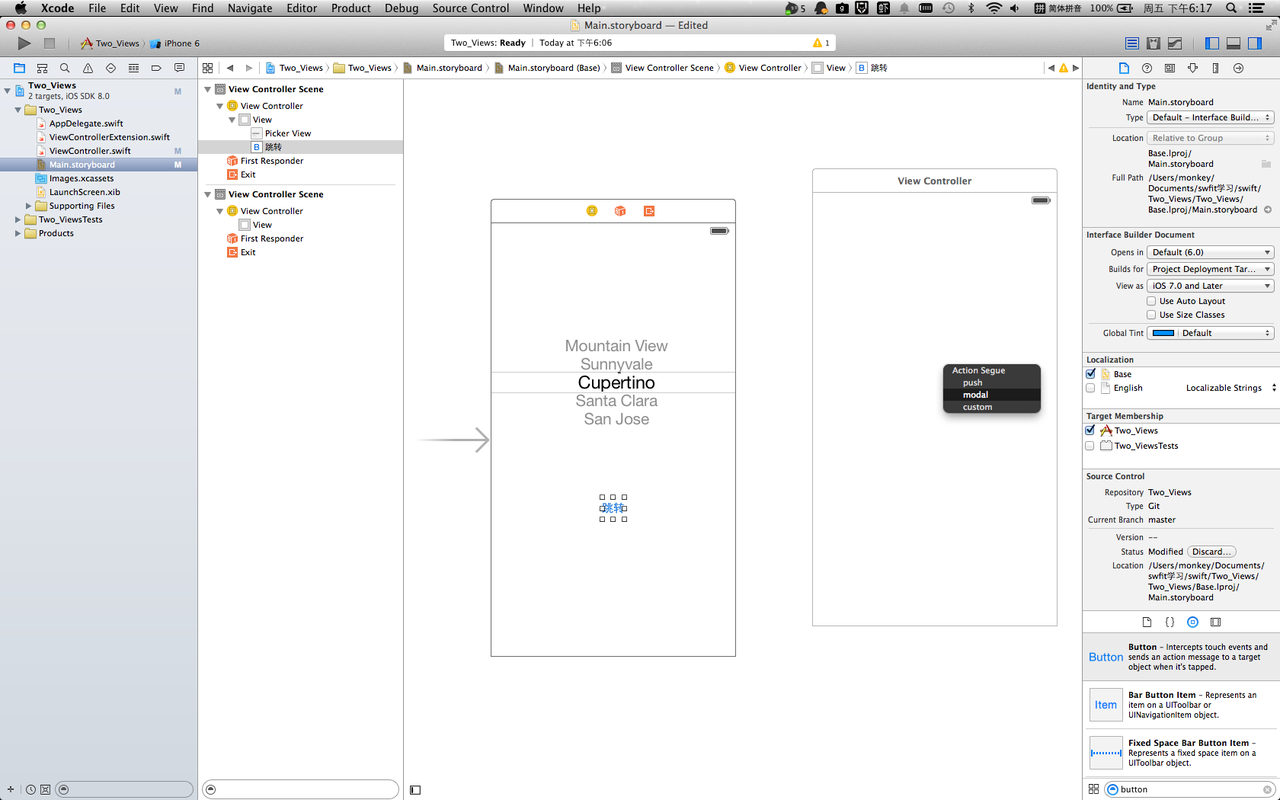The image size is (1280, 800).
Task: Select the File inspector tab
Action: [x=1124, y=68]
